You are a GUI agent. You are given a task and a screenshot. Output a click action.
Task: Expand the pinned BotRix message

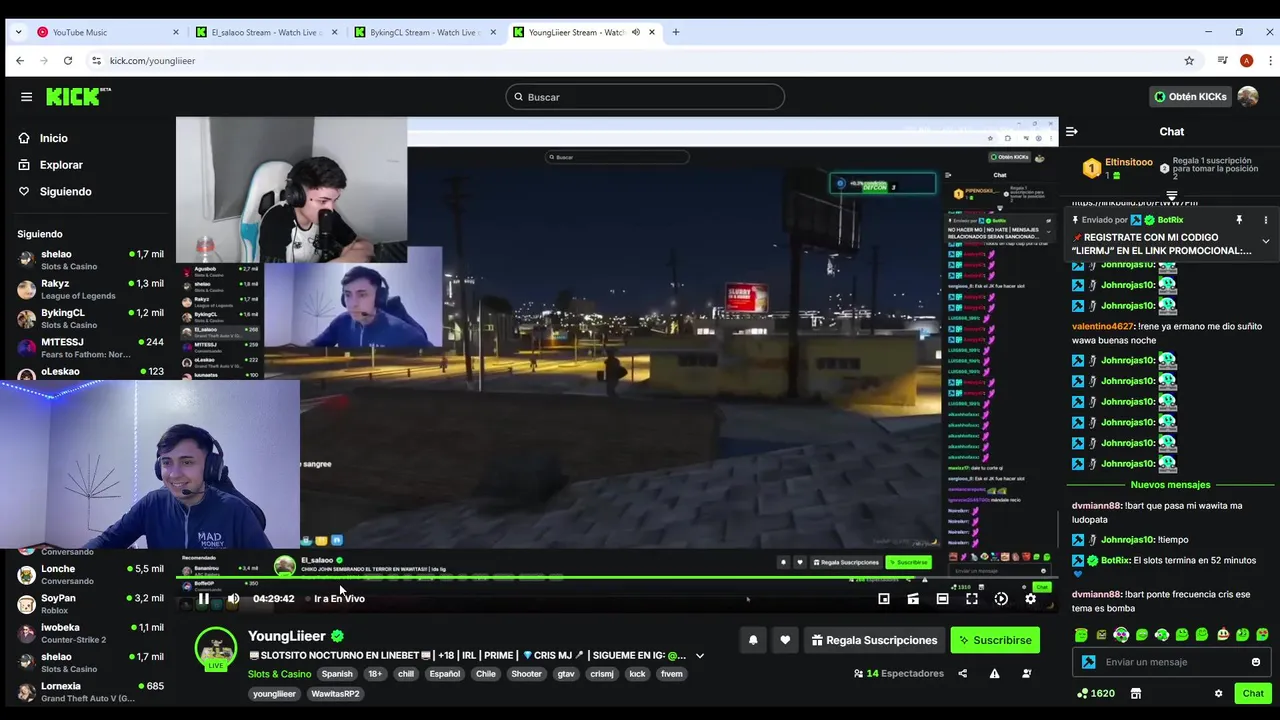(1265, 241)
